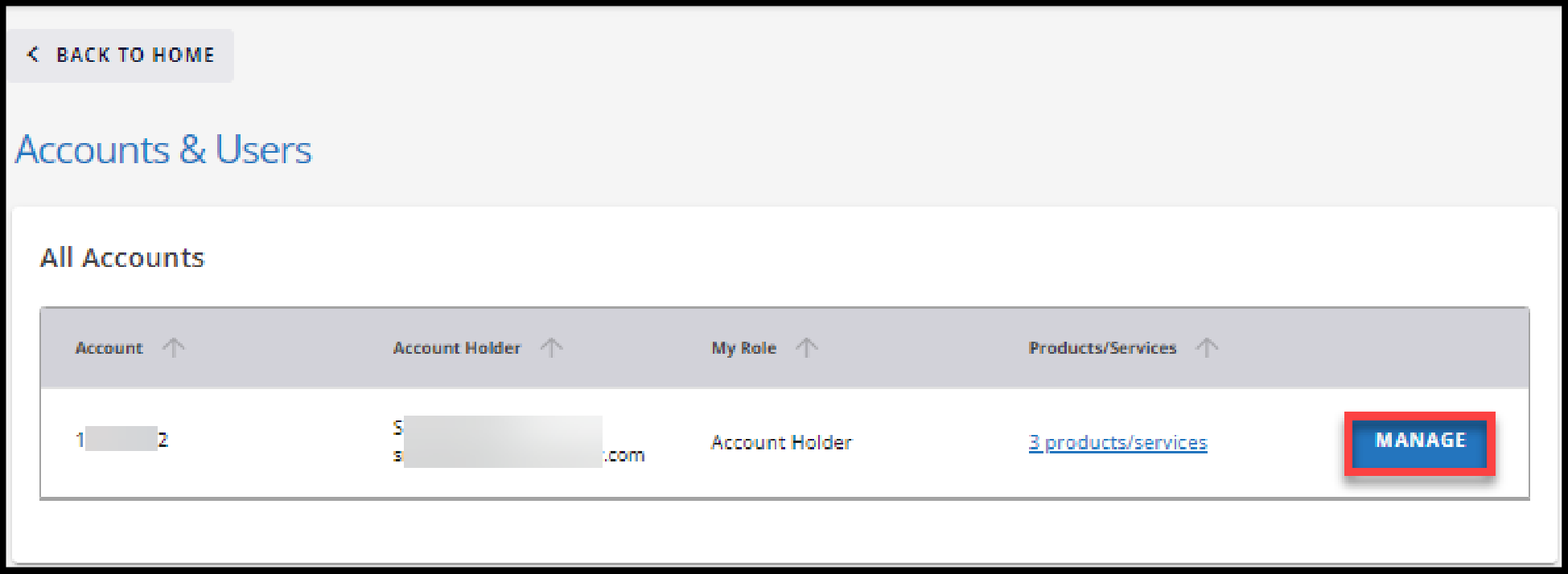Click the Products/Services column header label

click(x=1102, y=348)
